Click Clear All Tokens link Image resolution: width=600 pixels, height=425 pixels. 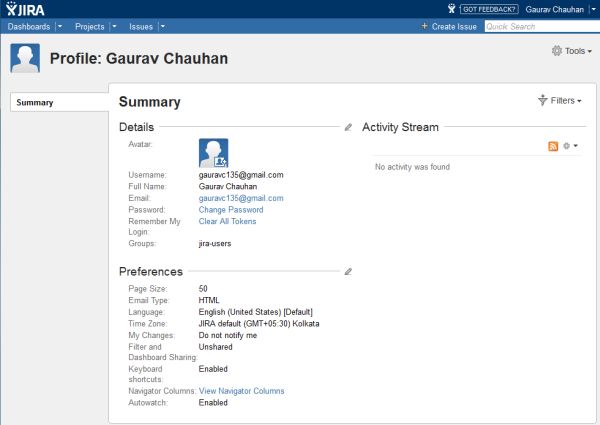[x=227, y=221]
